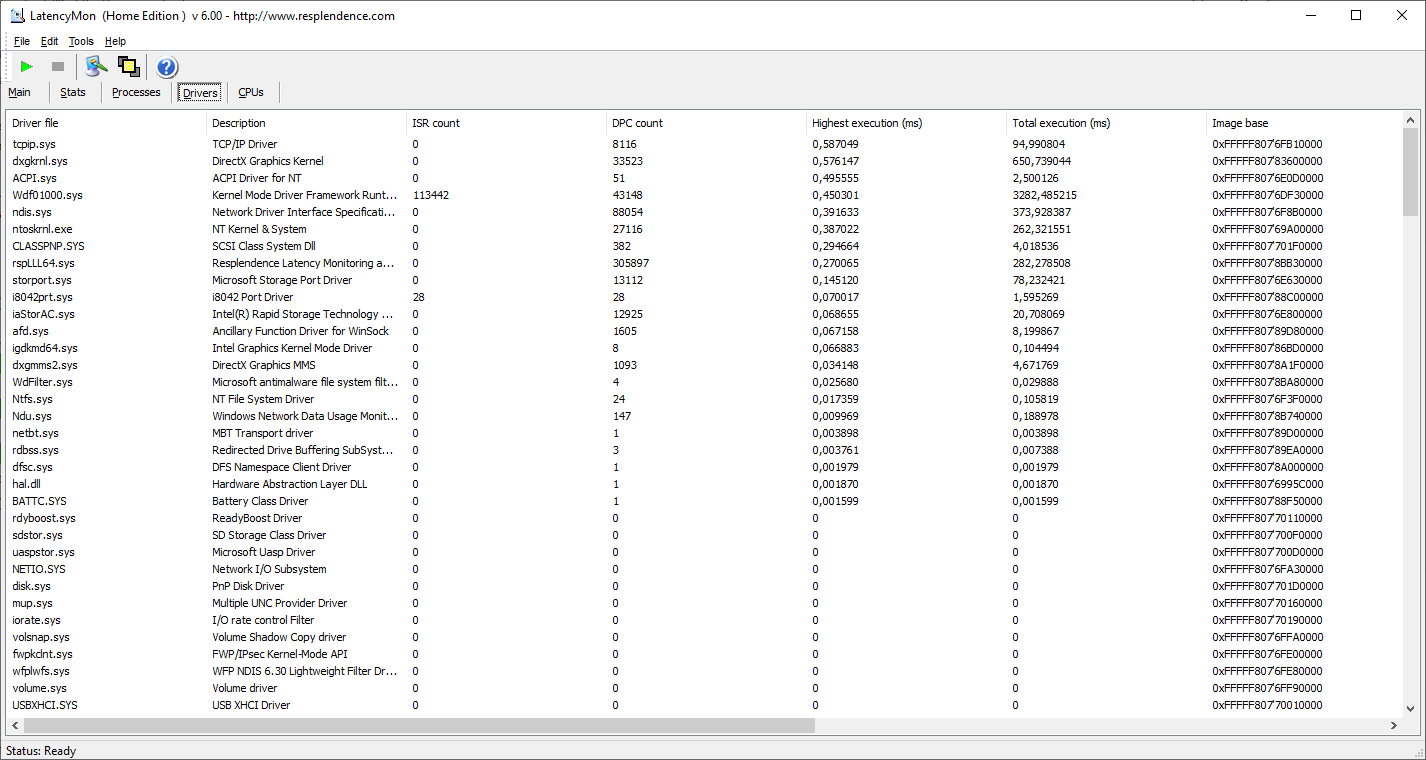
Task: Start monitoring with the green play button
Action: (27, 66)
